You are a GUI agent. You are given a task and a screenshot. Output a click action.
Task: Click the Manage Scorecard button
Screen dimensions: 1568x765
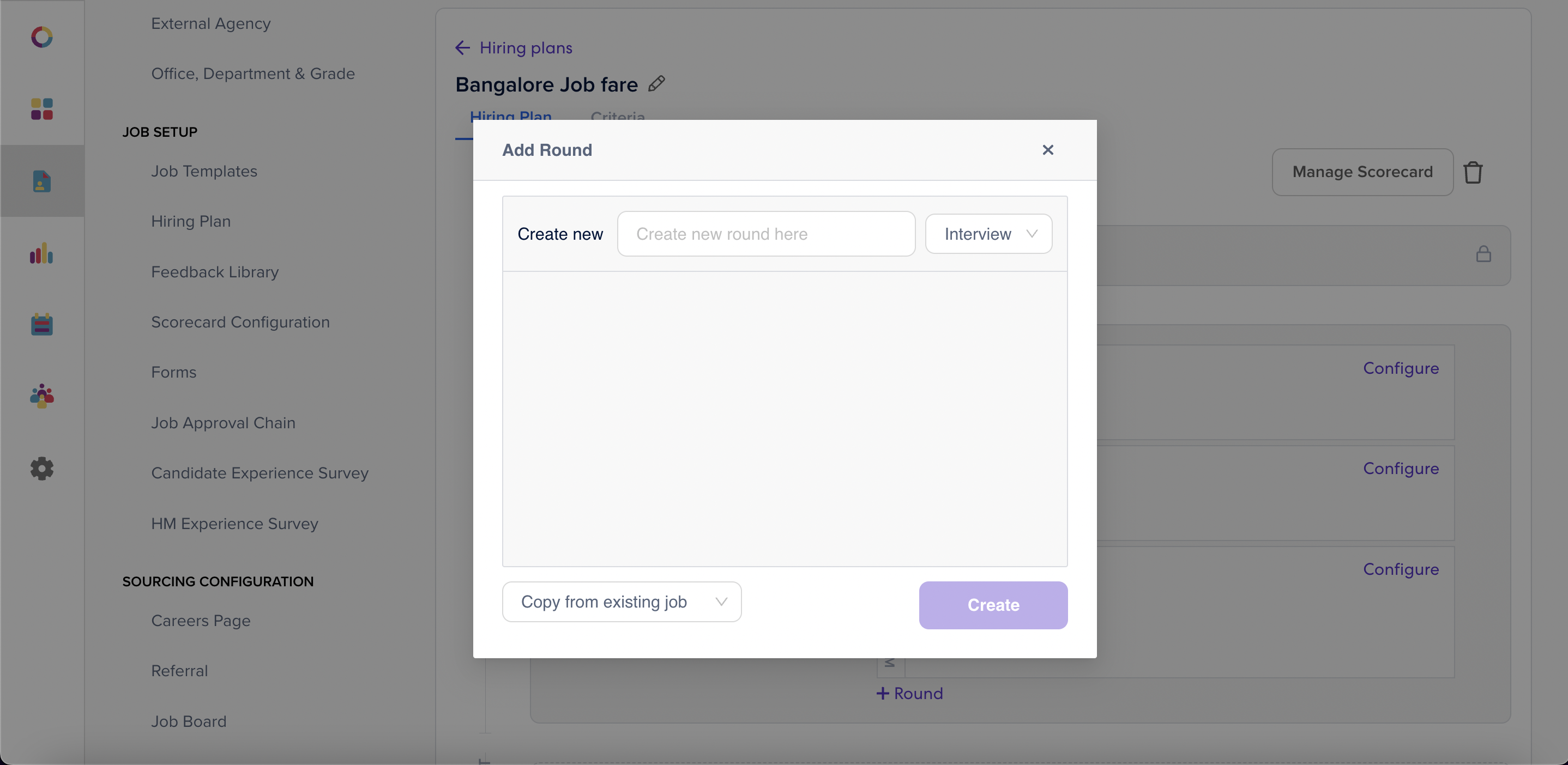(1362, 172)
